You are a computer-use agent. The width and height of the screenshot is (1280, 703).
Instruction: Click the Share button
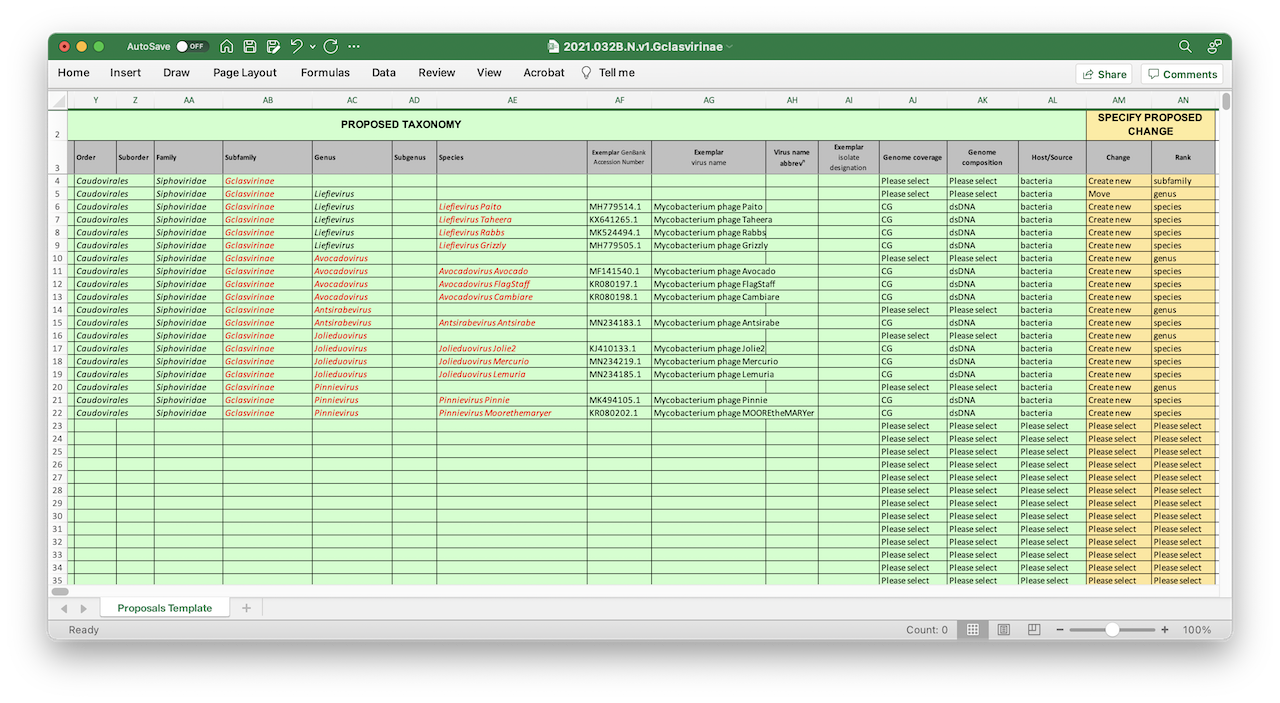(1103, 74)
